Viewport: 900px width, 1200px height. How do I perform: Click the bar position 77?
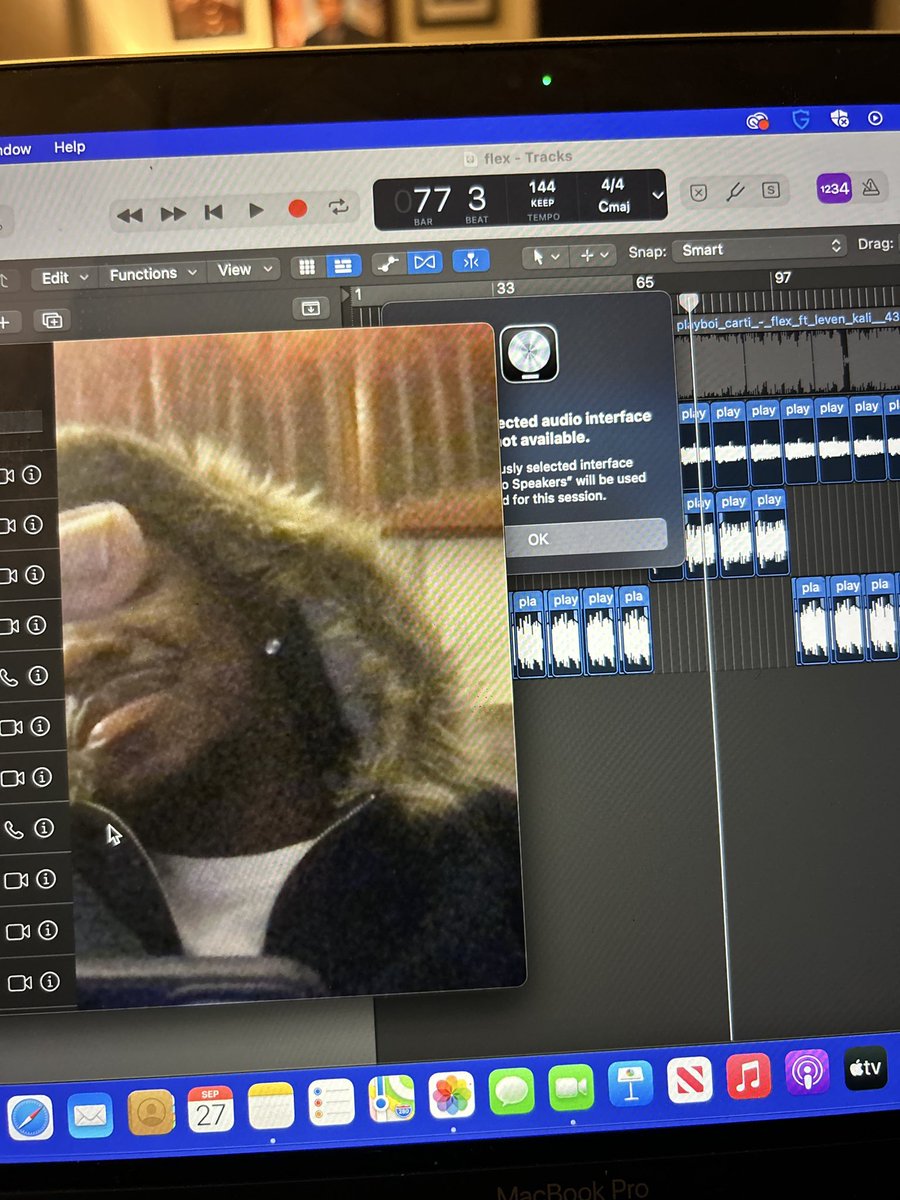tap(433, 201)
